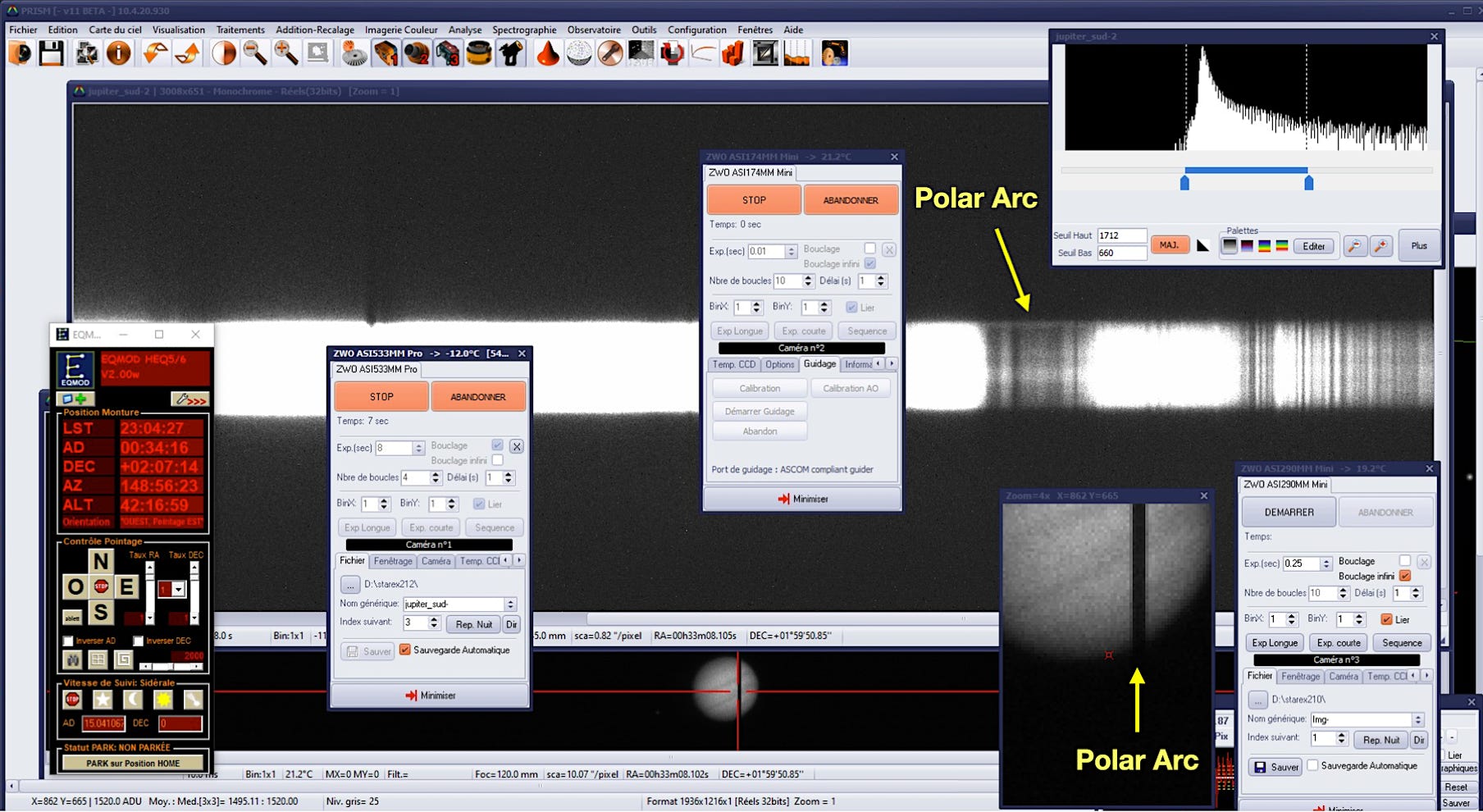
Task: Click the tracking stop icon under Vitesse de Suivi
Action: [72, 700]
